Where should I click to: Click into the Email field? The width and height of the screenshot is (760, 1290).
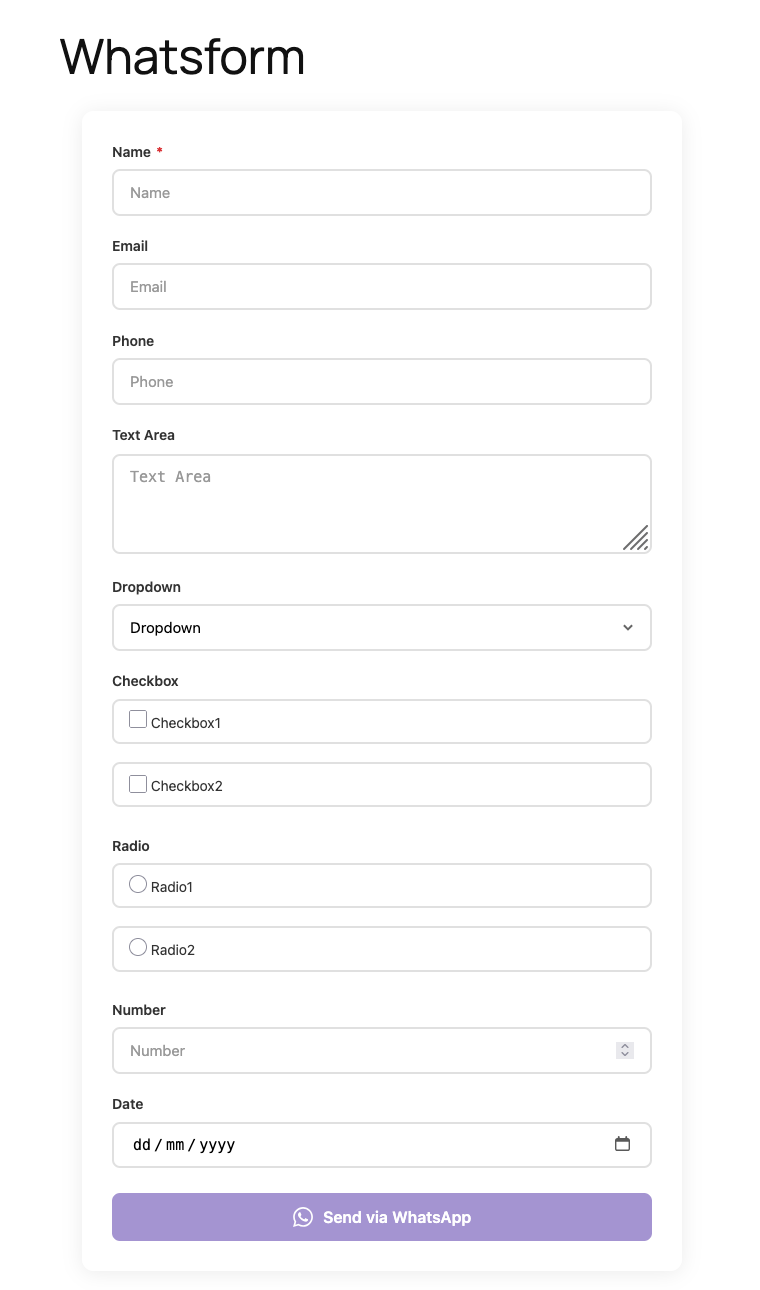coord(380,287)
